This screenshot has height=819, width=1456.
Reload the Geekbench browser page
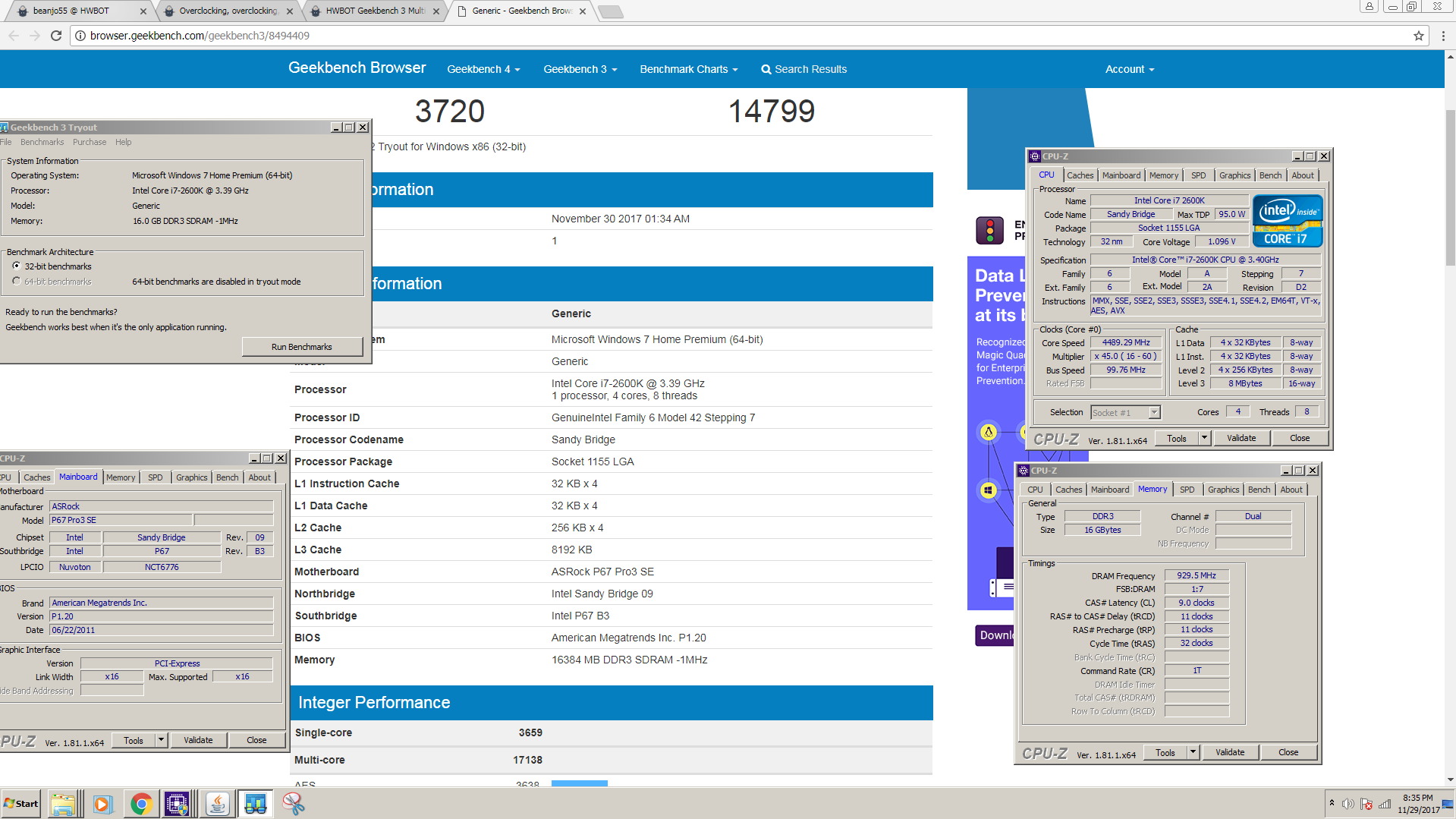click(x=56, y=36)
